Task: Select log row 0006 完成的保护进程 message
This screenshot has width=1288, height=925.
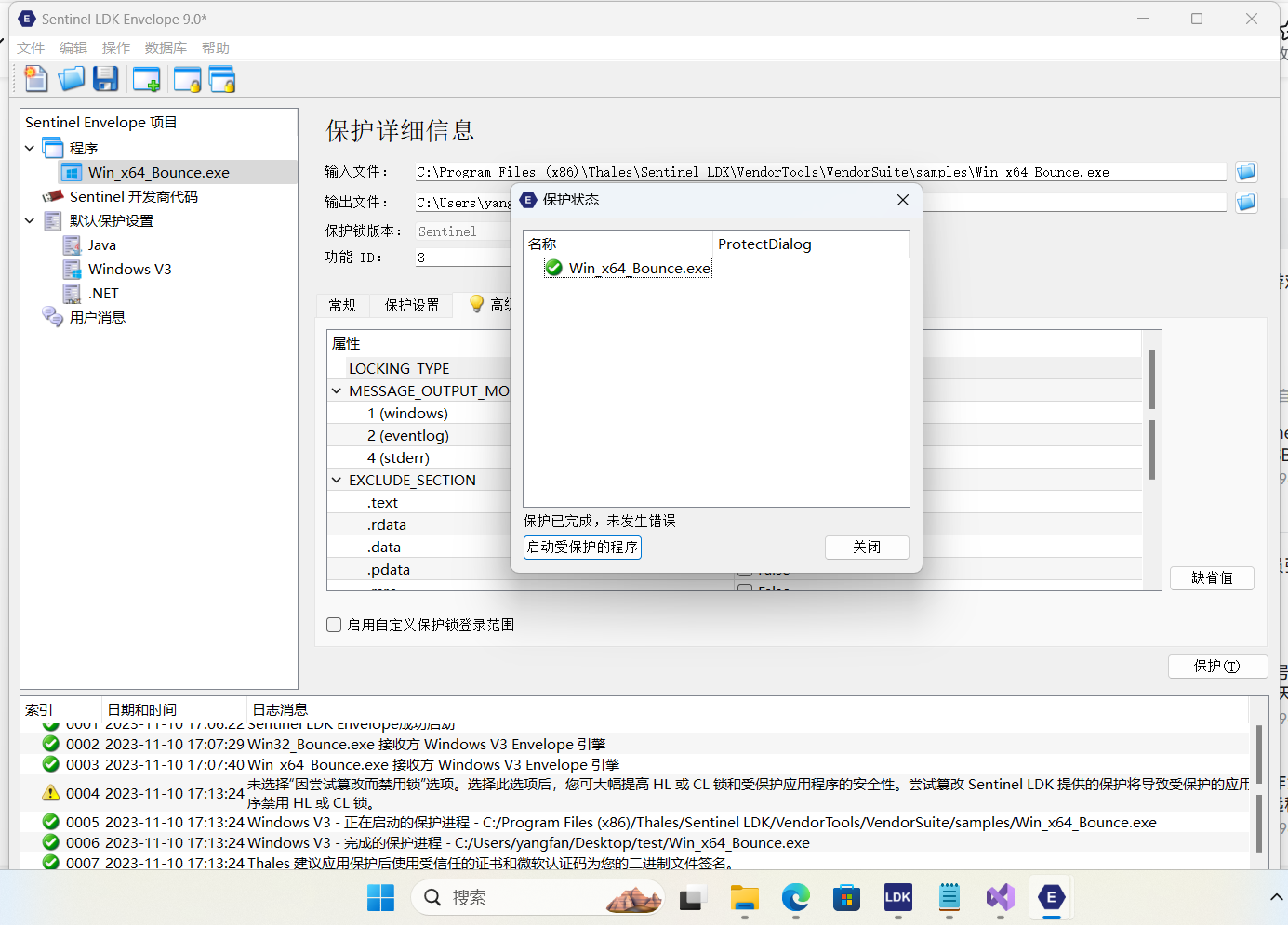Action: [x=528, y=843]
